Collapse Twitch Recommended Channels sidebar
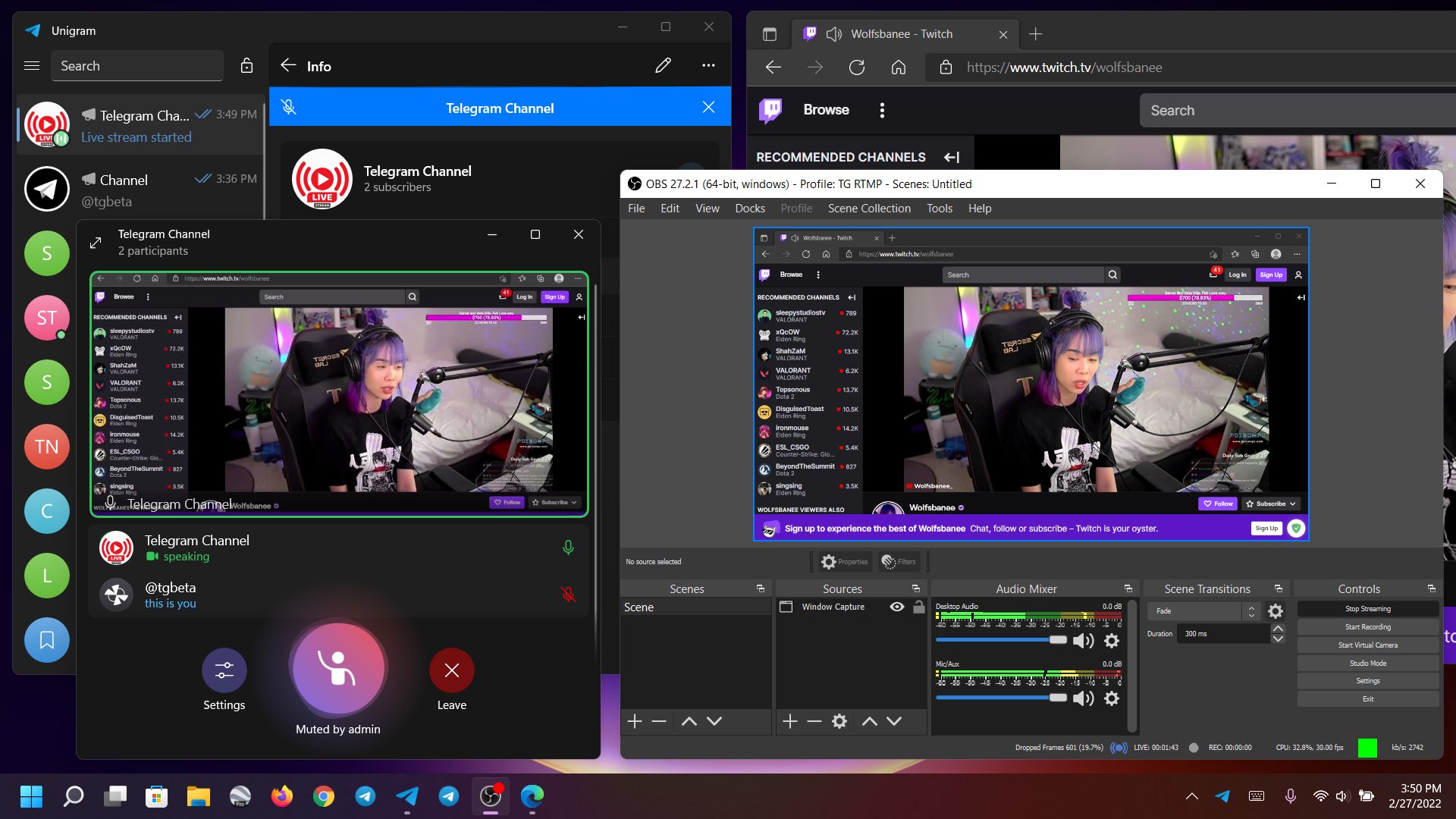This screenshot has height=819, width=1456. pyautogui.click(x=952, y=157)
